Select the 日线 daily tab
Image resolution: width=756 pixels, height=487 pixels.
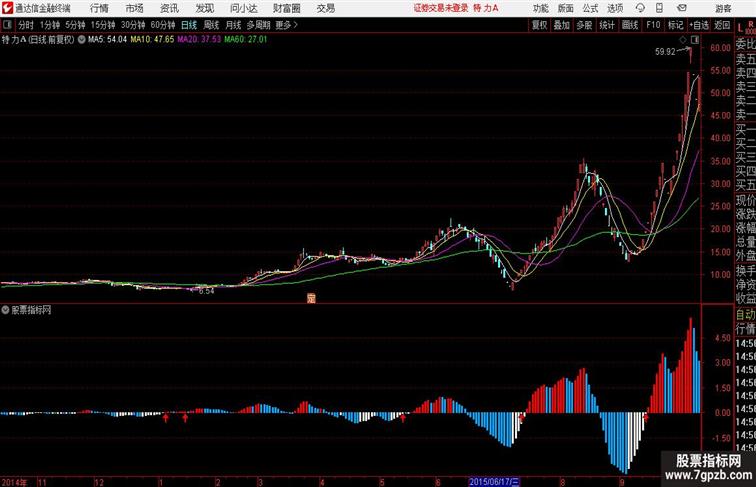pyautogui.click(x=189, y=25)
